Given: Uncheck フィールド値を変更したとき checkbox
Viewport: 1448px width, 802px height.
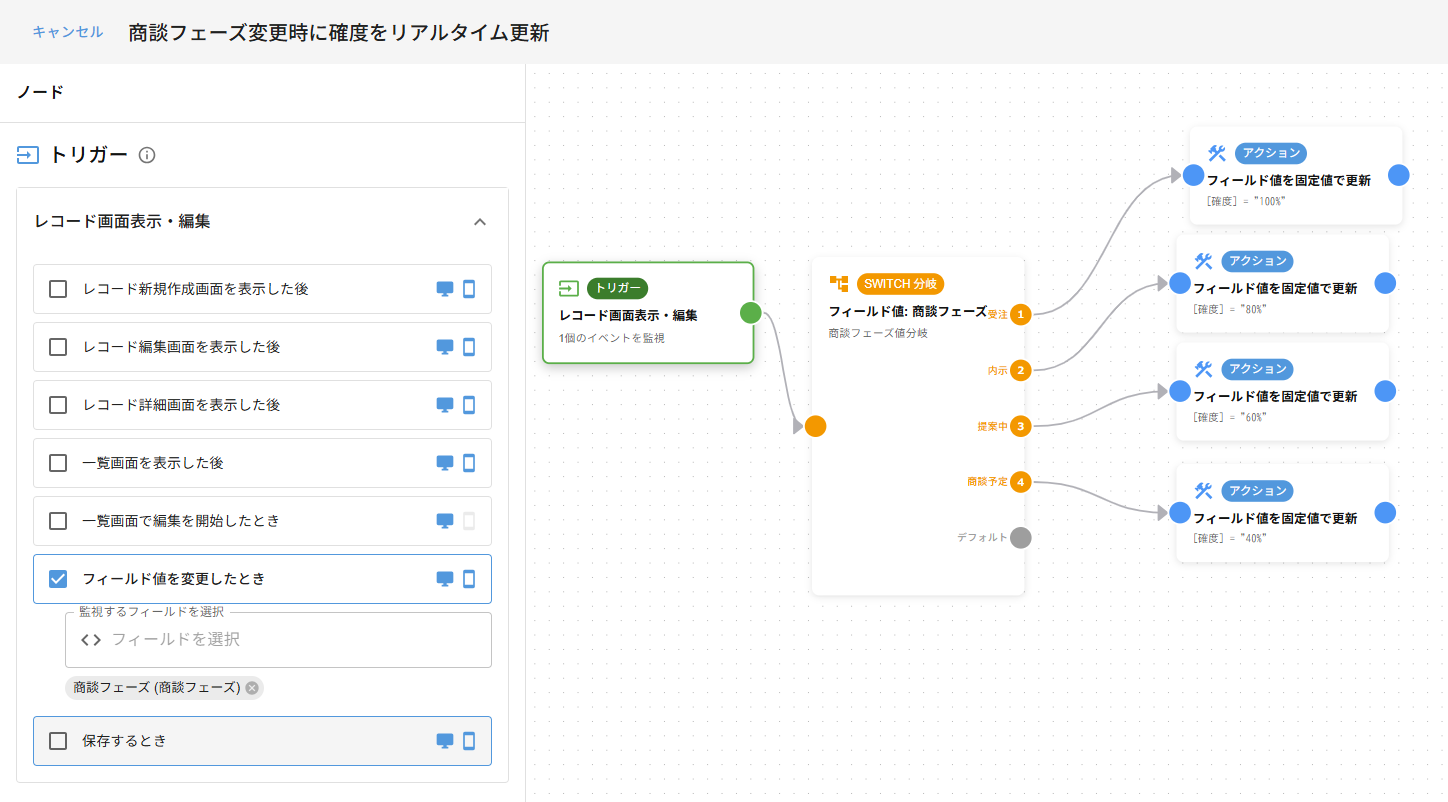Looking at the screenshot, I should click(x=58, y=579).
